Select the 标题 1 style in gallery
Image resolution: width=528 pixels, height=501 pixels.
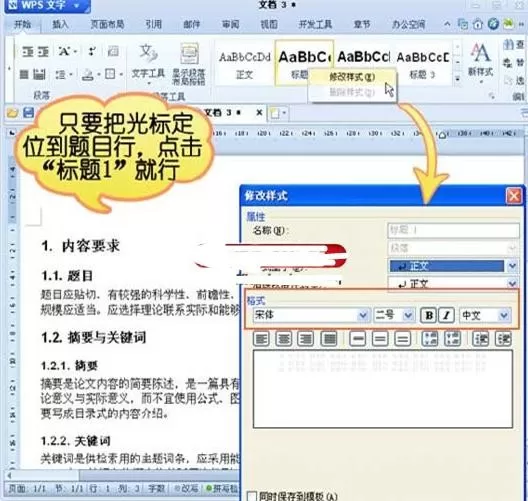click(x=304, y=64)
